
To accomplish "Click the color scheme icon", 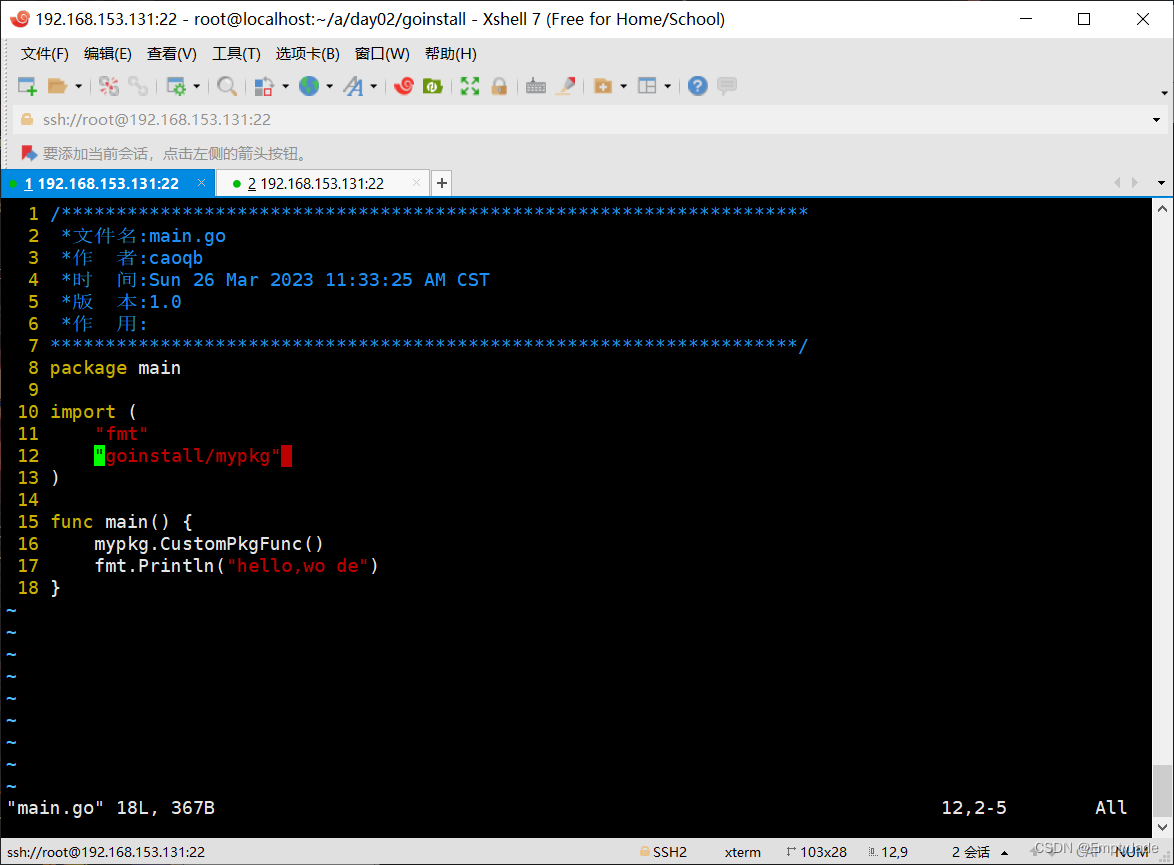I will 264,86.
